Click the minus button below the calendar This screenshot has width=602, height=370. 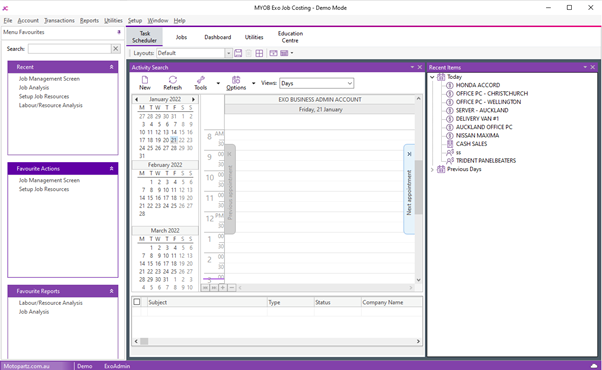pos(232,287)
